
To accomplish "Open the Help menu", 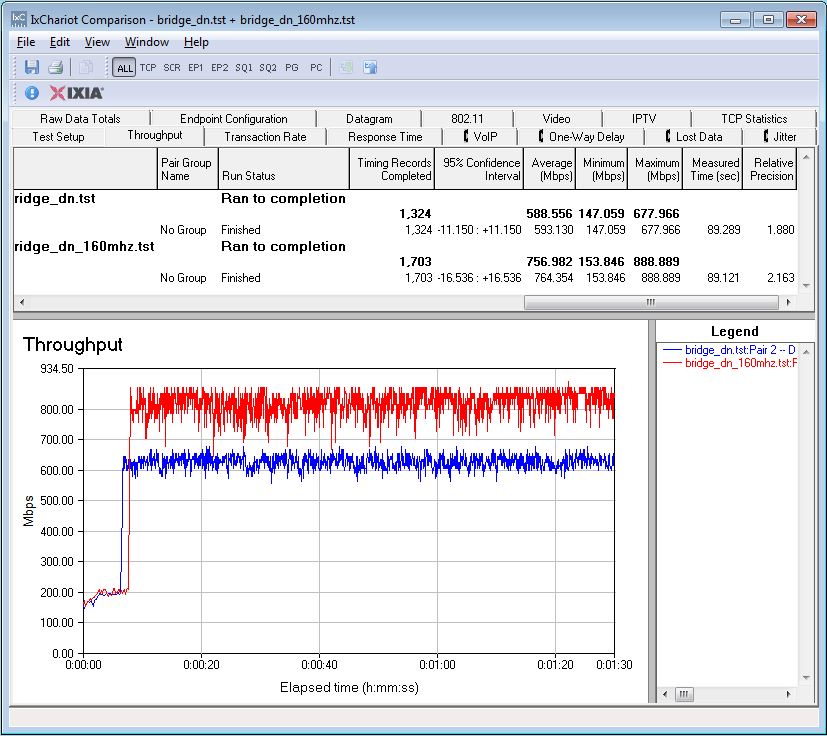I will click(x=196, y=42).
